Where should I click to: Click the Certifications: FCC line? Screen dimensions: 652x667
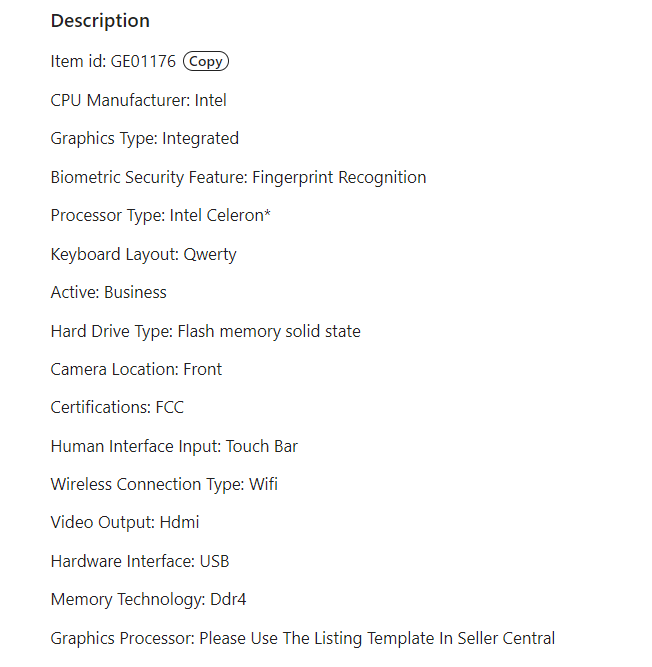click(117, 408)
